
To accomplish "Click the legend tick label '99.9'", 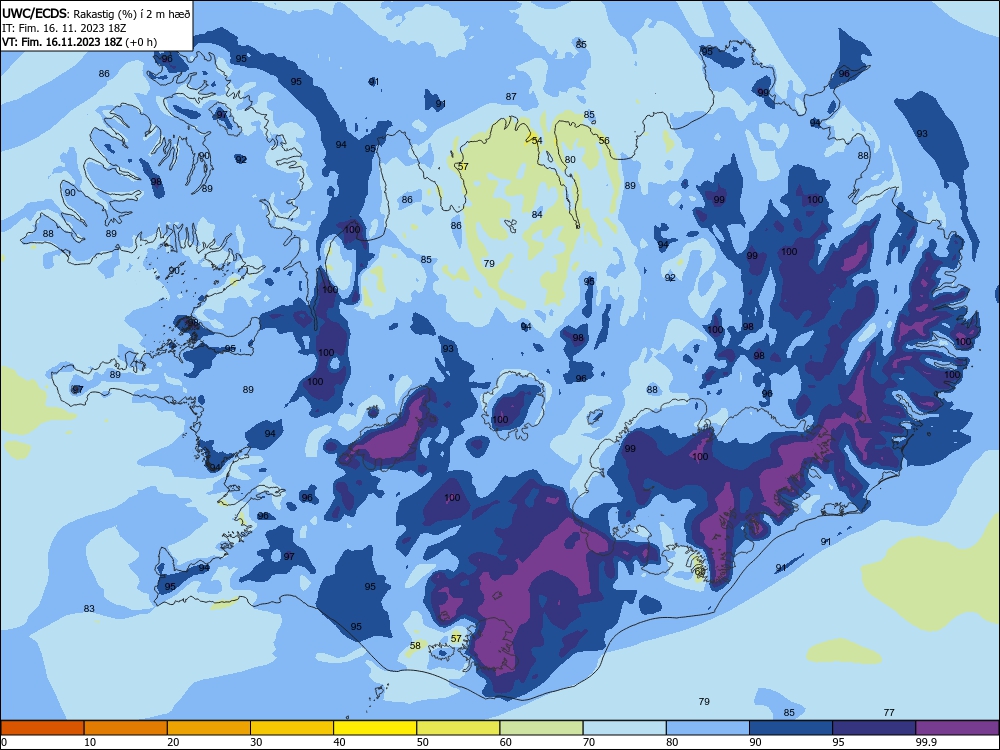I will (925, 742).
